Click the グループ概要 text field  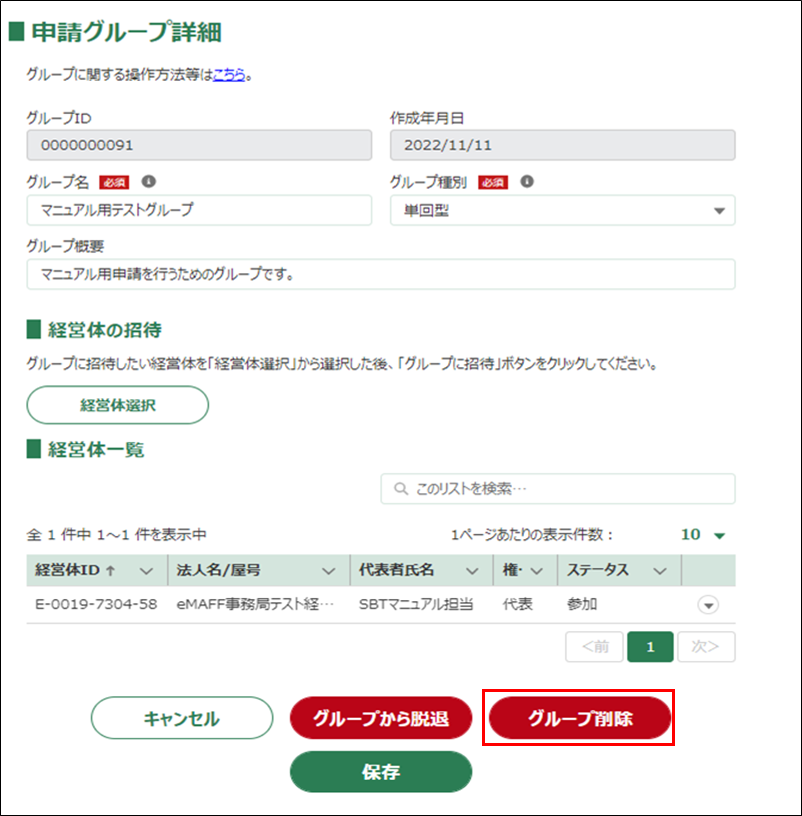point(380,274)
